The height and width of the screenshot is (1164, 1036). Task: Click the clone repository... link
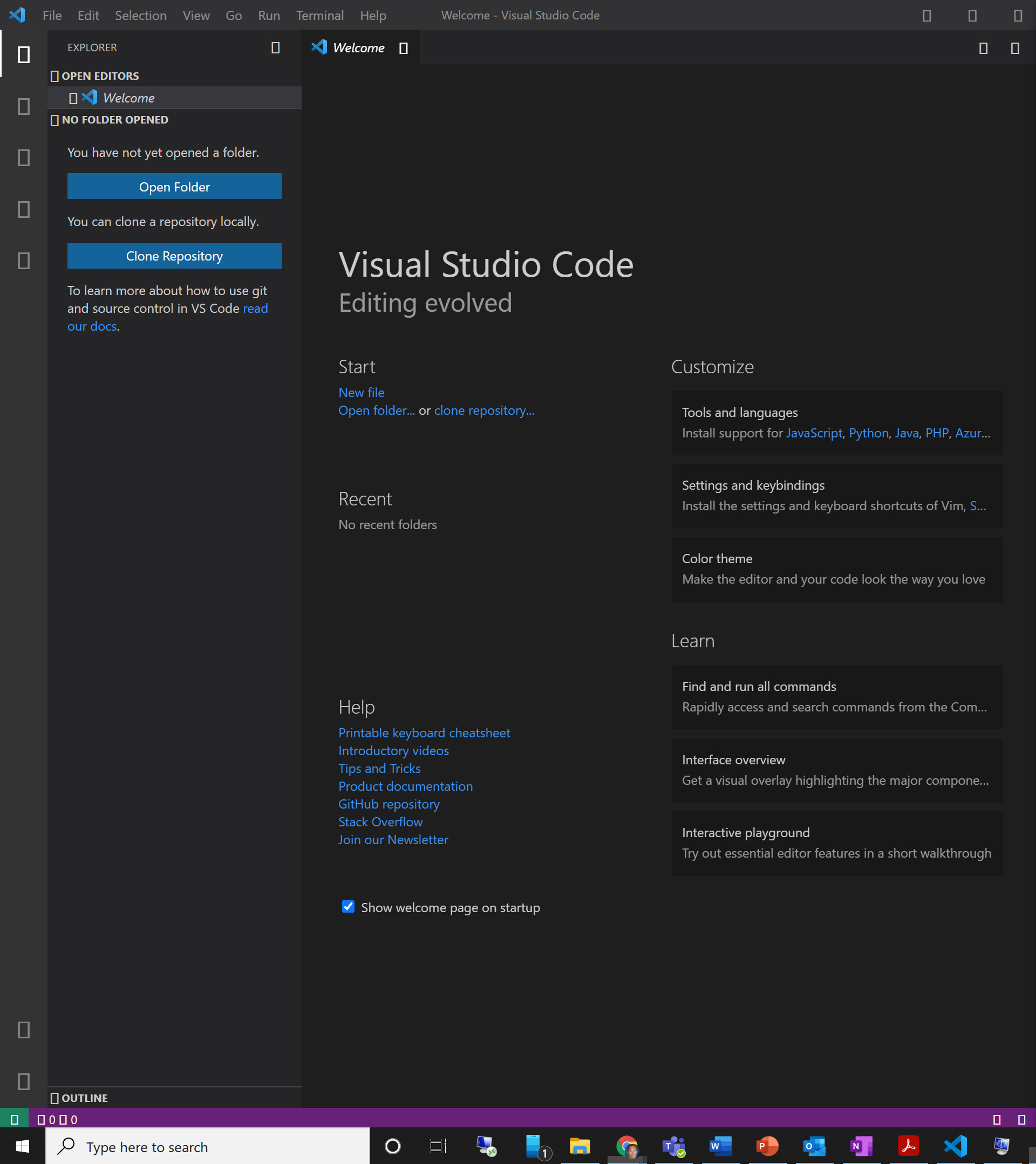tap(484, 410)
